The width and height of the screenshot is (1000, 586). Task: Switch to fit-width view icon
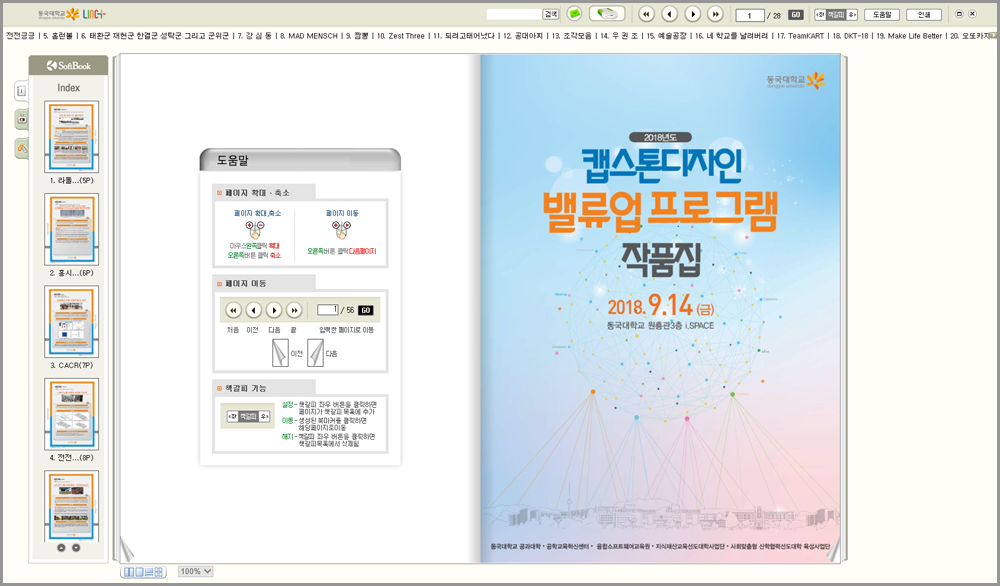149,572
